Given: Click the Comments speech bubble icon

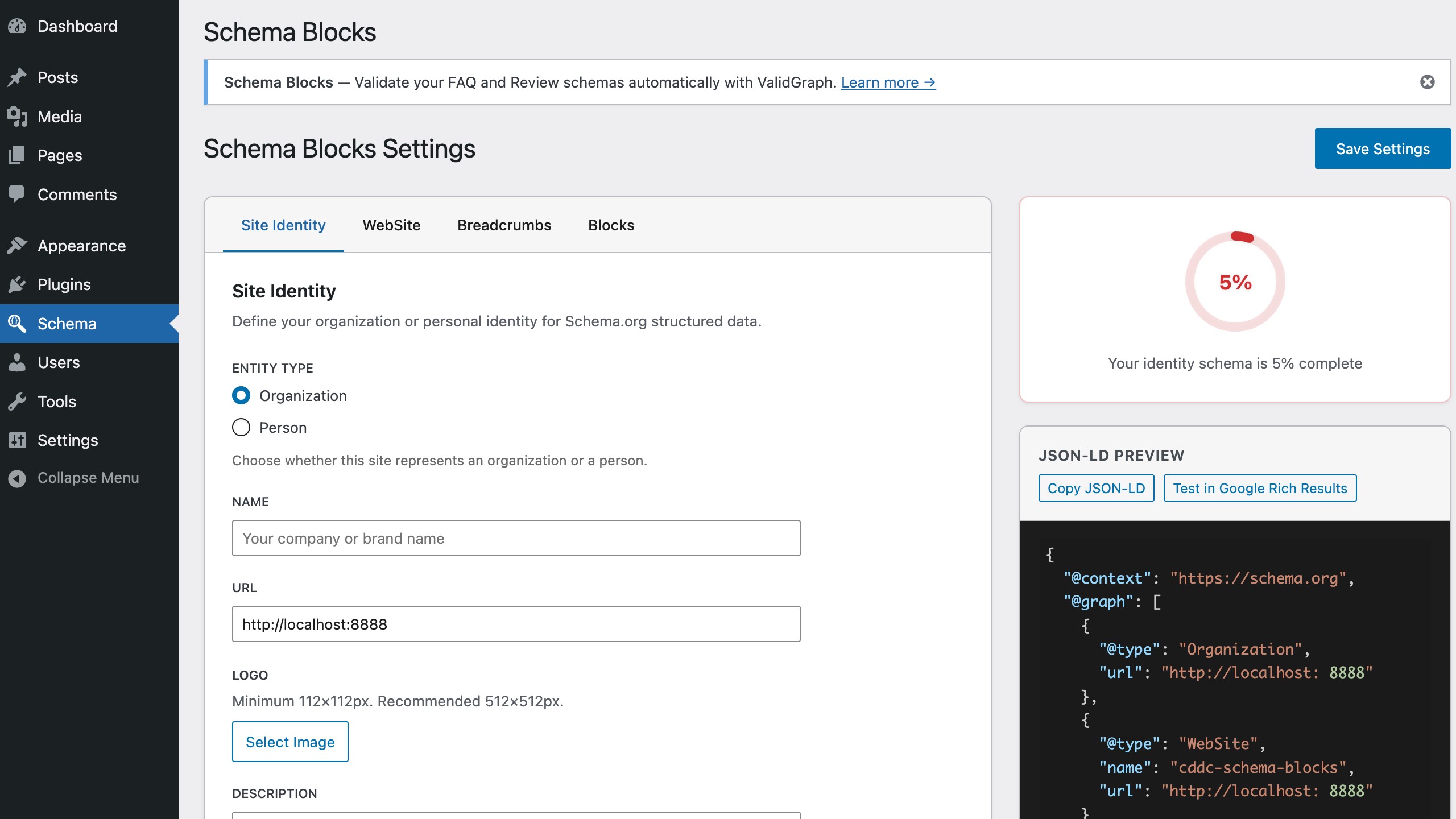Looking at the screenshot, I should [x=17, y=195].
